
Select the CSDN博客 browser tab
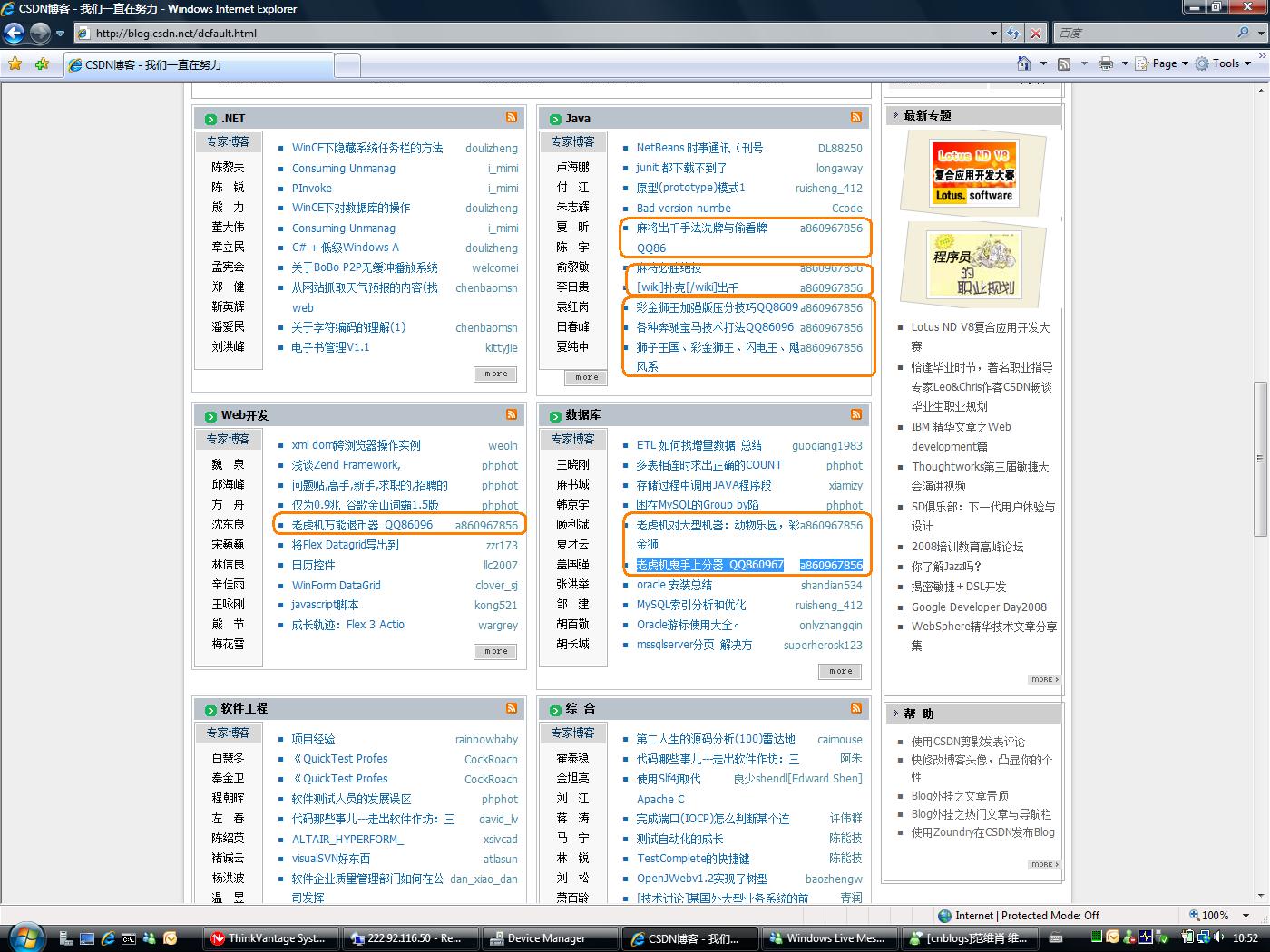tap(200, 65)
